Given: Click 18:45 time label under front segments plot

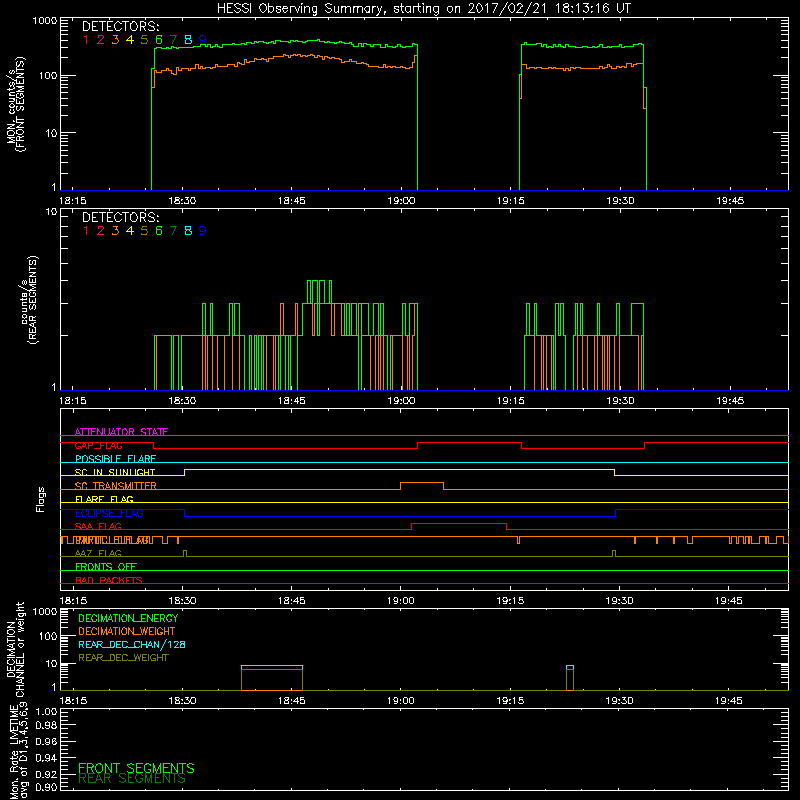Looking at the screenshot, I should [x=292, y=201].
